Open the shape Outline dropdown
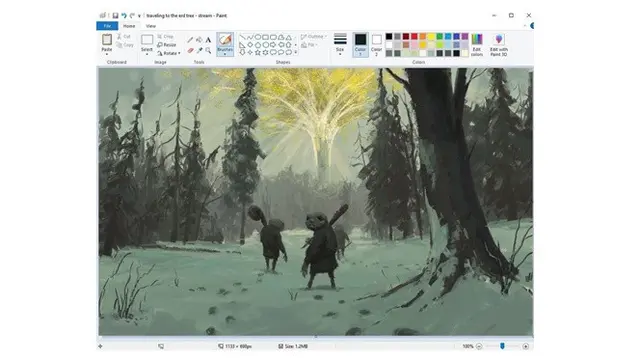640x360 pixels. pyautogui.click(x=314, y=37)
